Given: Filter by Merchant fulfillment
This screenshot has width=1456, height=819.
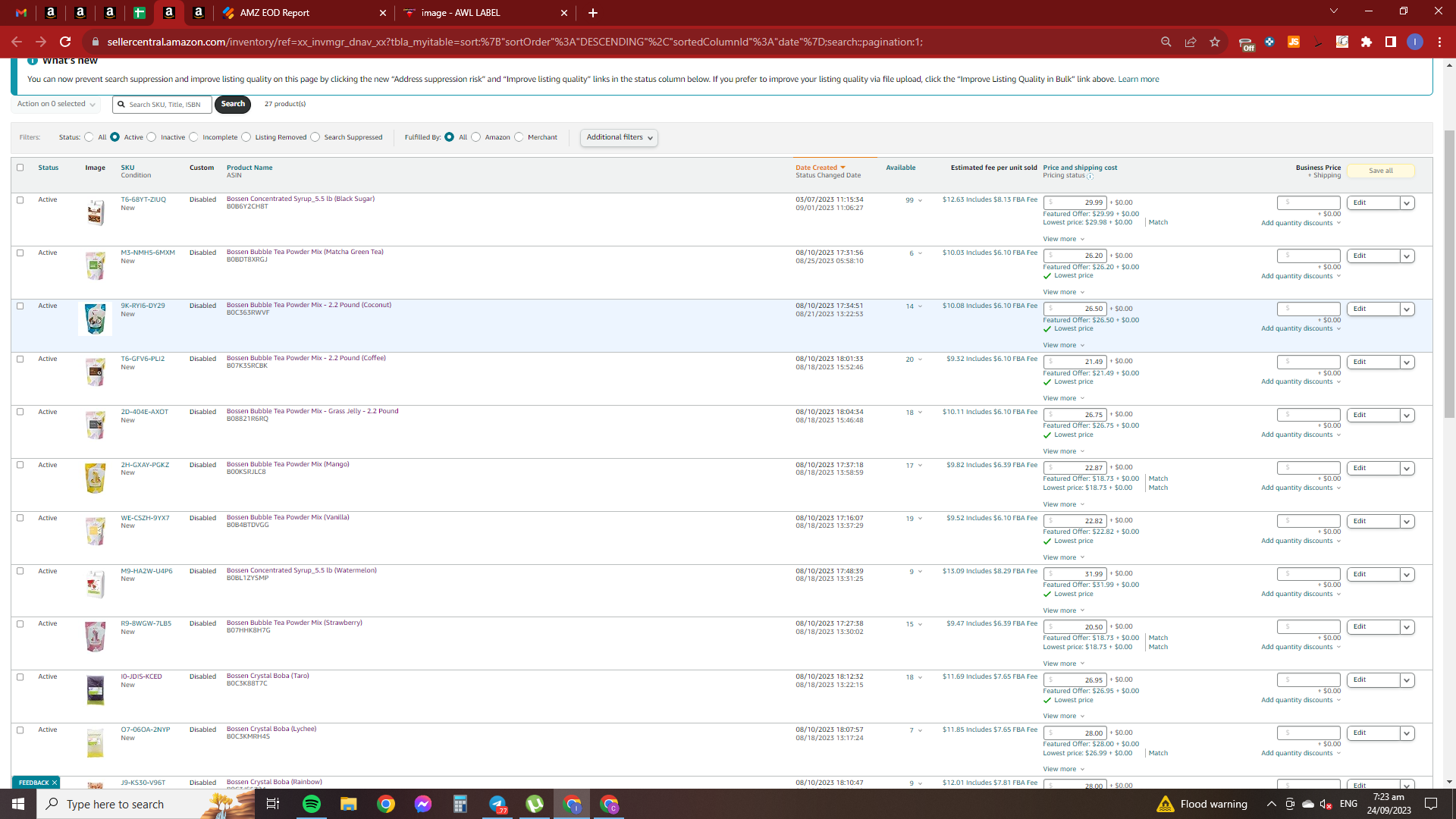Looking at the screenshot, I should [519, 137].
